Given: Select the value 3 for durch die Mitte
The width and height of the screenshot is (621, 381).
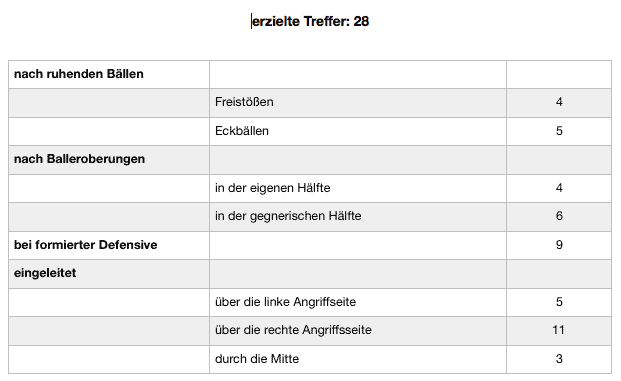Looking at the screenshot, I should click(559, 359).
